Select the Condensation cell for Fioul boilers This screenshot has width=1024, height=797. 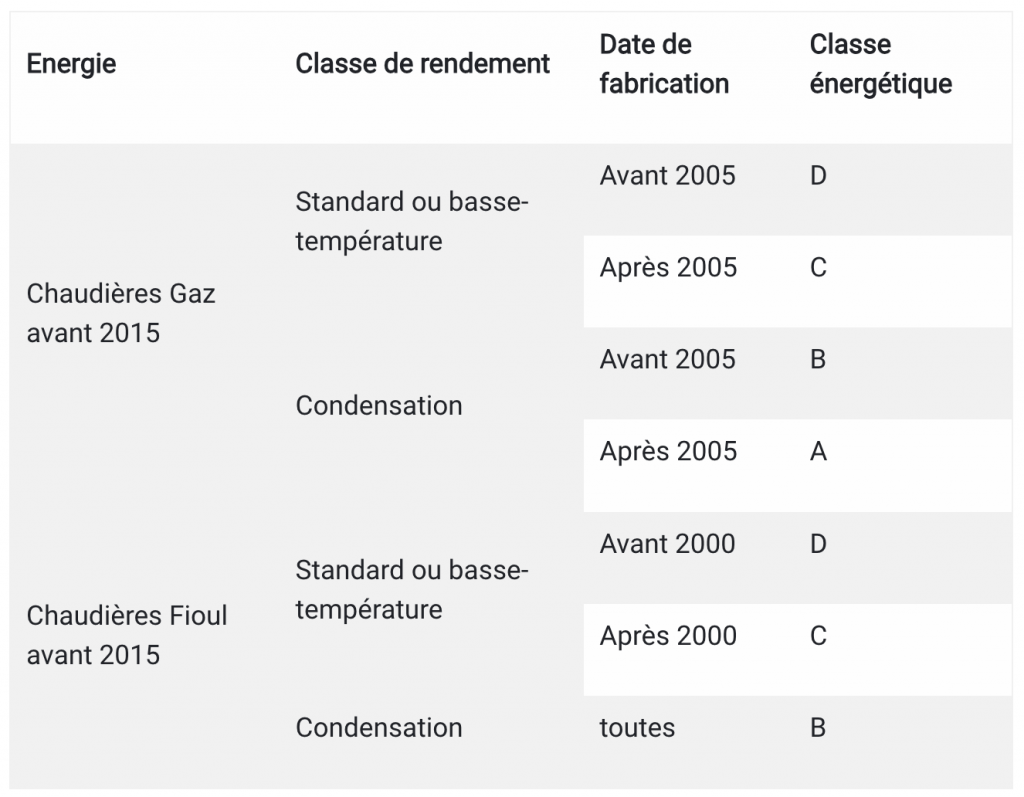click(379, 728)
